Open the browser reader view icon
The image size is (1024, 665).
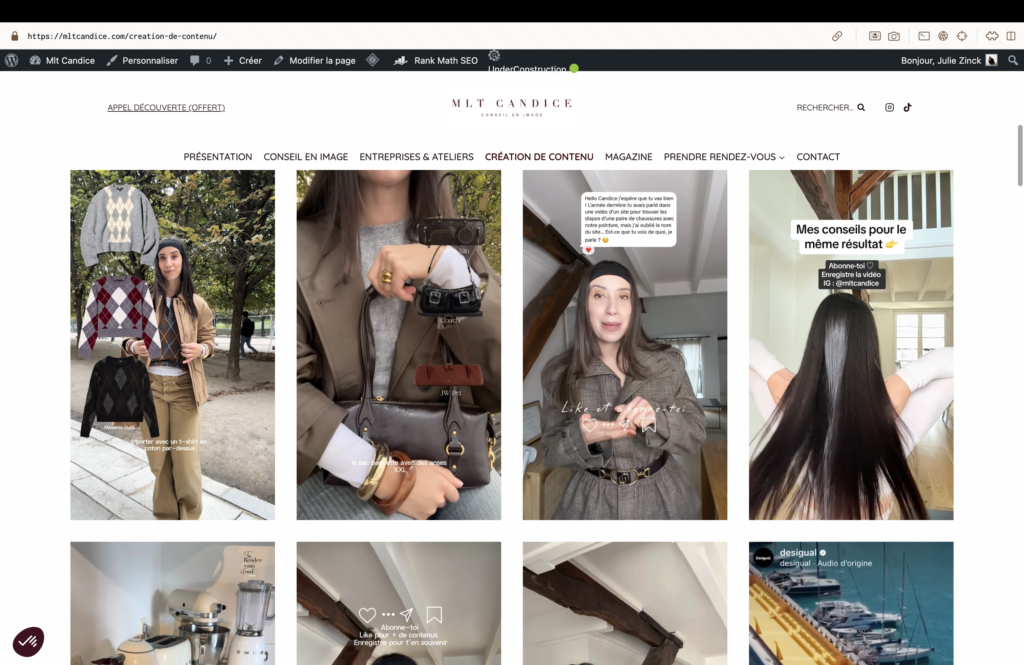click(x=874, y=36)
